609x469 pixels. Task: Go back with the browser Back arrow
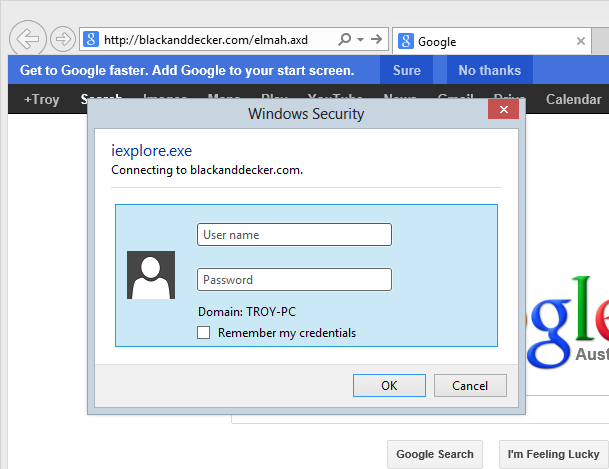(x=28, y=38)
